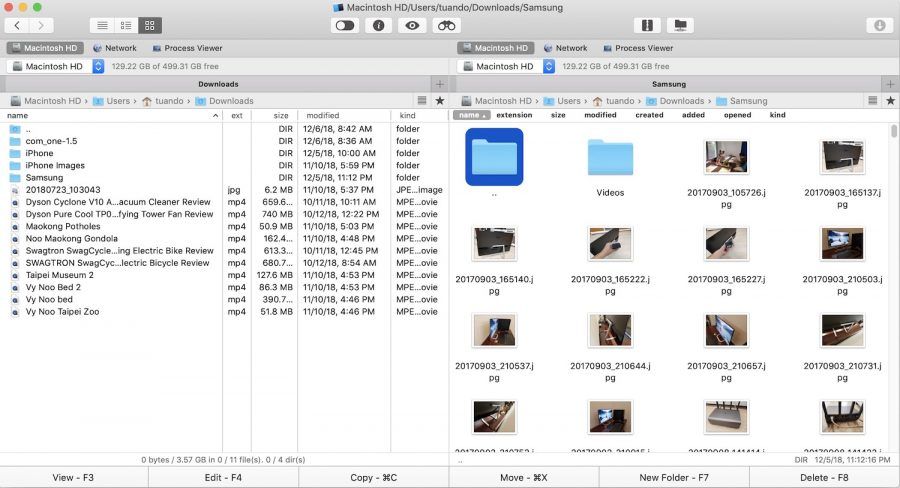Open file search with binoculars icon
The width and height of the screenshot is (900, 488).
[446, 25]
